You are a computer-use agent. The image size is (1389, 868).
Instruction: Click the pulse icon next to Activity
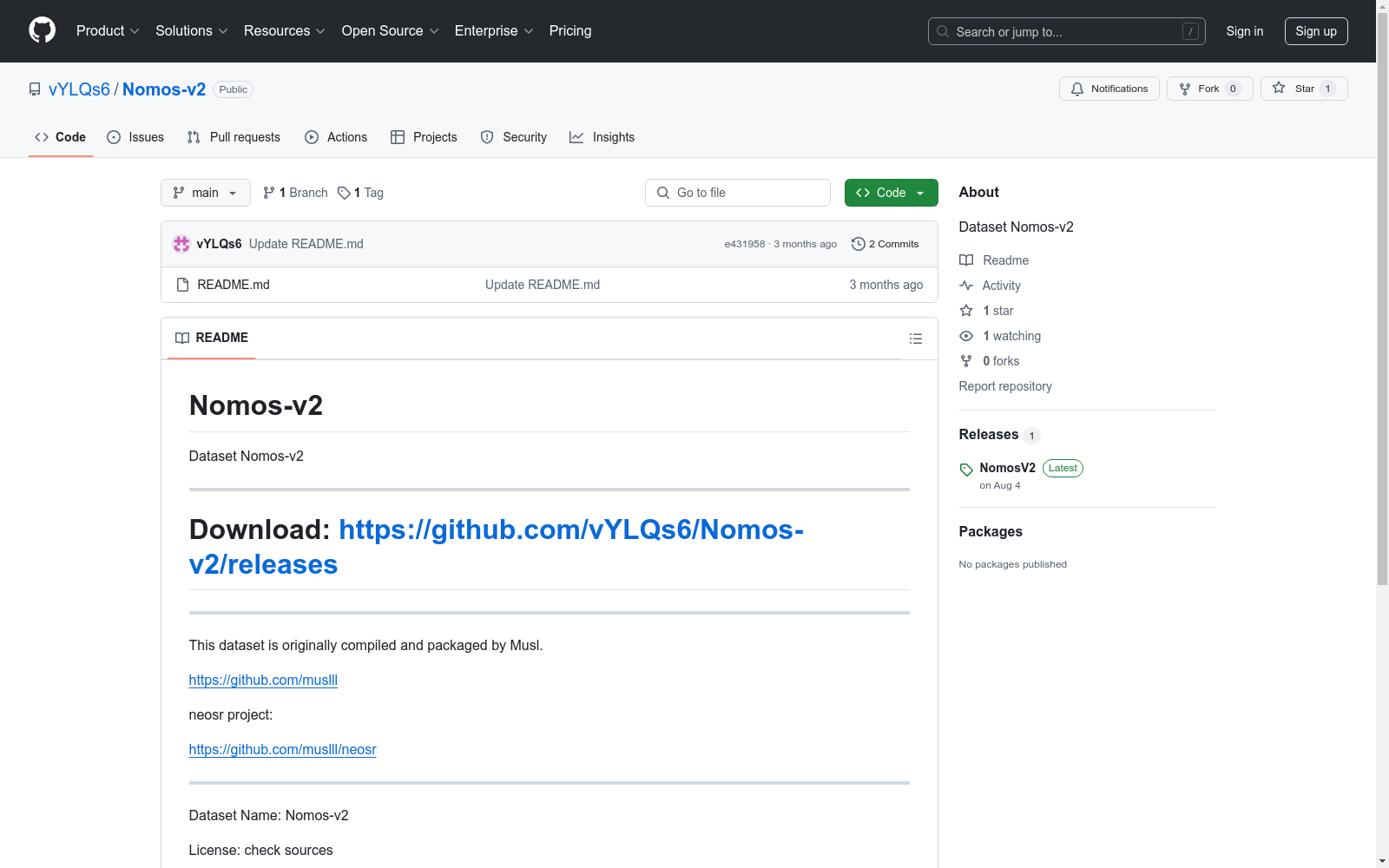(x=966, y=286)
